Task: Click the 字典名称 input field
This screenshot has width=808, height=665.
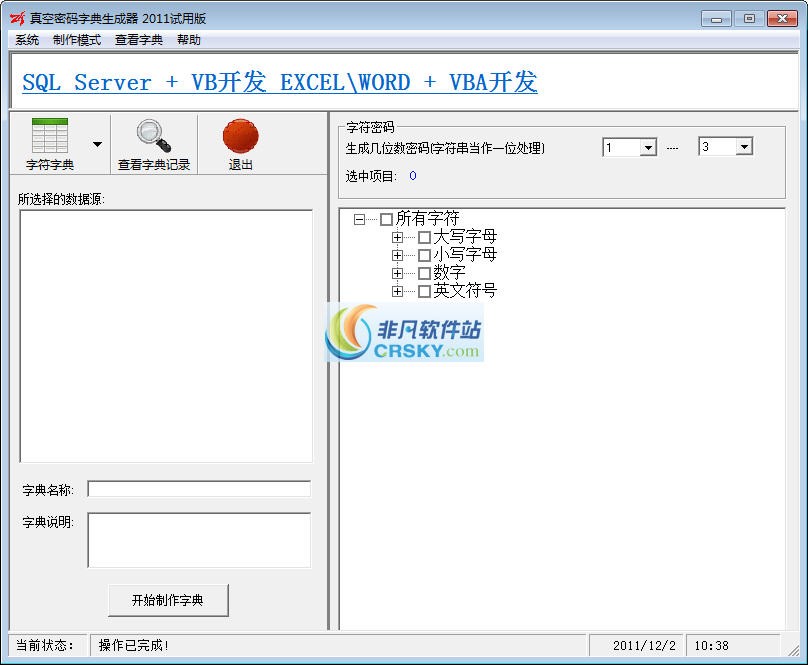Action: tap(199, 489)
